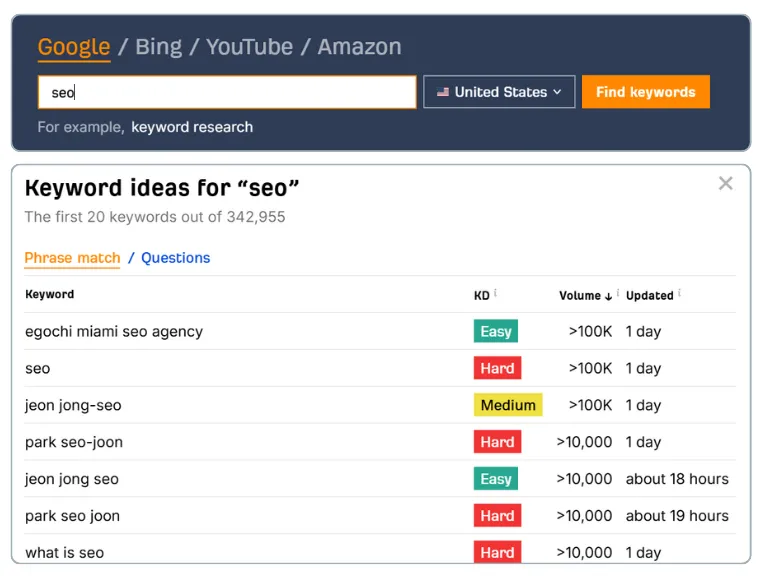This screenshot has width=764, height=576.
Task: Click the Easy badge for 'egochi miami seo agency'
Action: (x=496, y=331)
